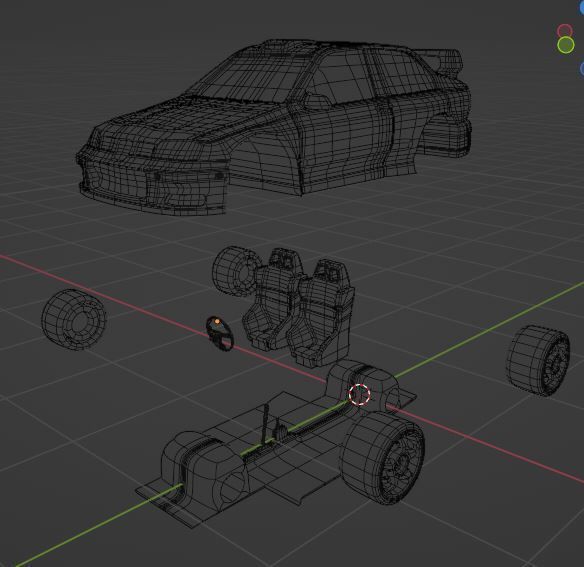Click the red X-axis circle on navigation gizmo
The width and height of the screenshot is (584, 567).
coord(565,31)
